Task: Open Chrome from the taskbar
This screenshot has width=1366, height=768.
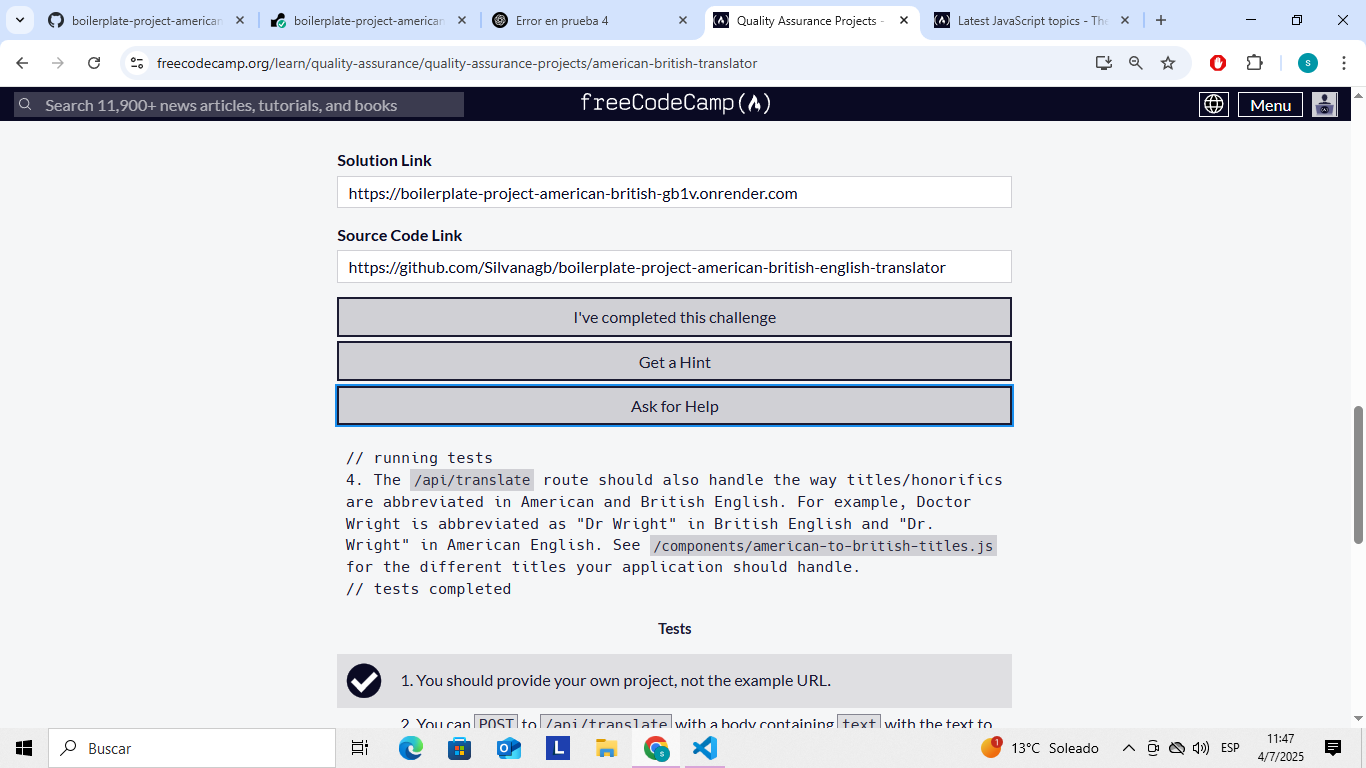Action: (656, 748)
